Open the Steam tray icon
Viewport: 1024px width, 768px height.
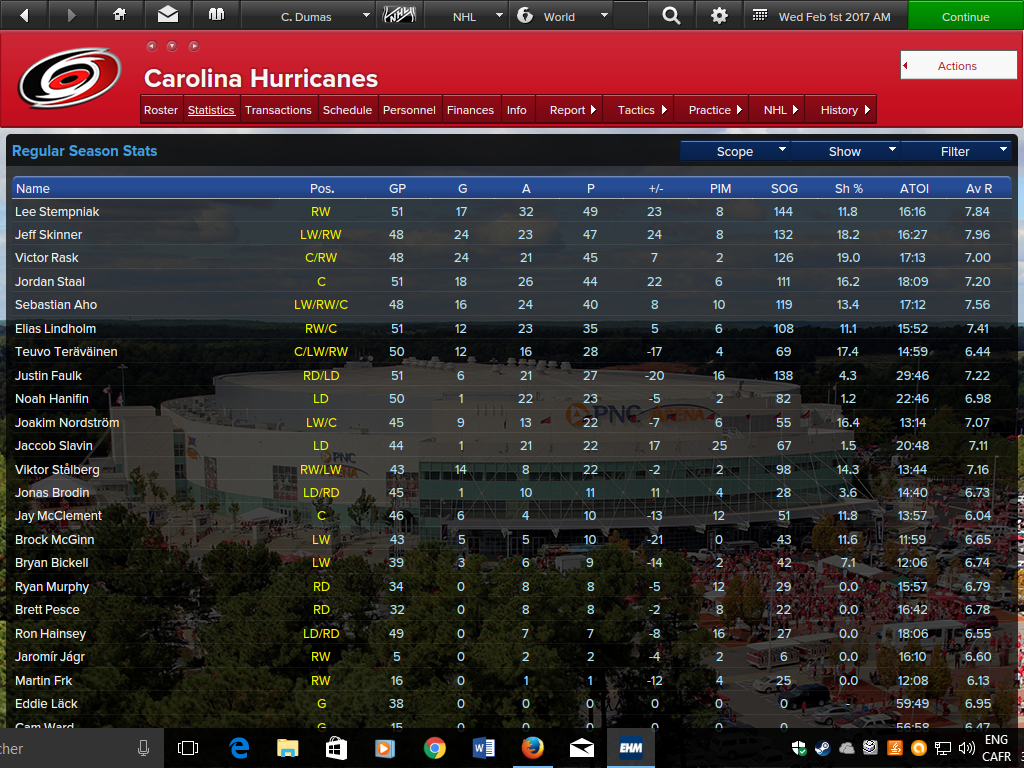pos(822,748)
